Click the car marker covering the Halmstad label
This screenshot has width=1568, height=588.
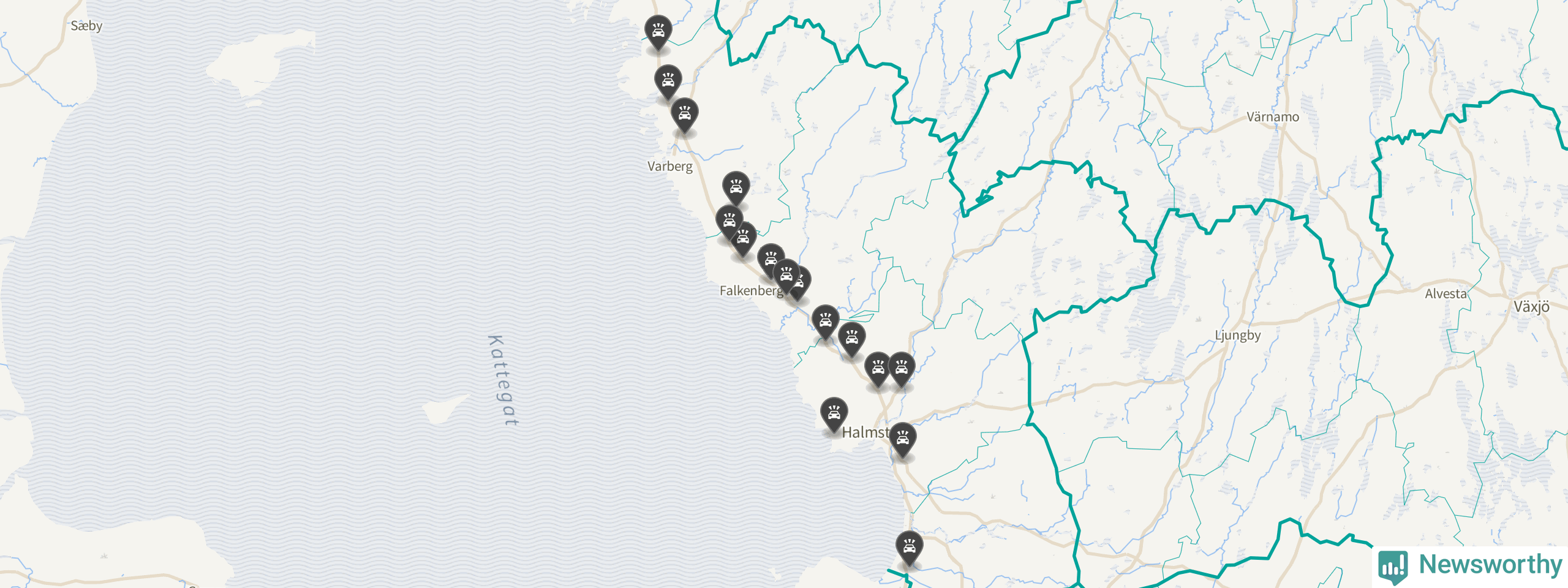pos(902,440)
